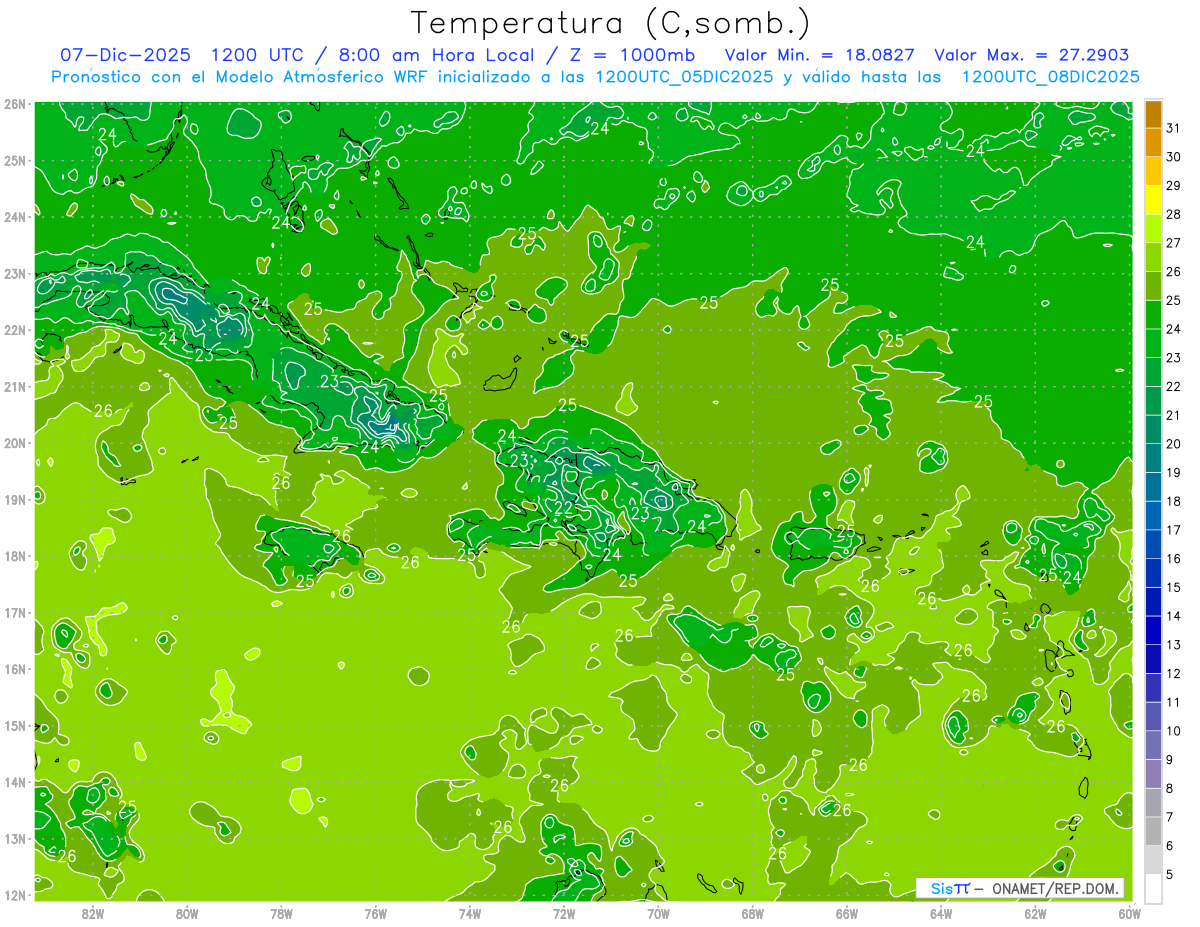Click the "Valor Min. = 18.0827" readout
This screenshot has height=927, width=1200.
820,56
